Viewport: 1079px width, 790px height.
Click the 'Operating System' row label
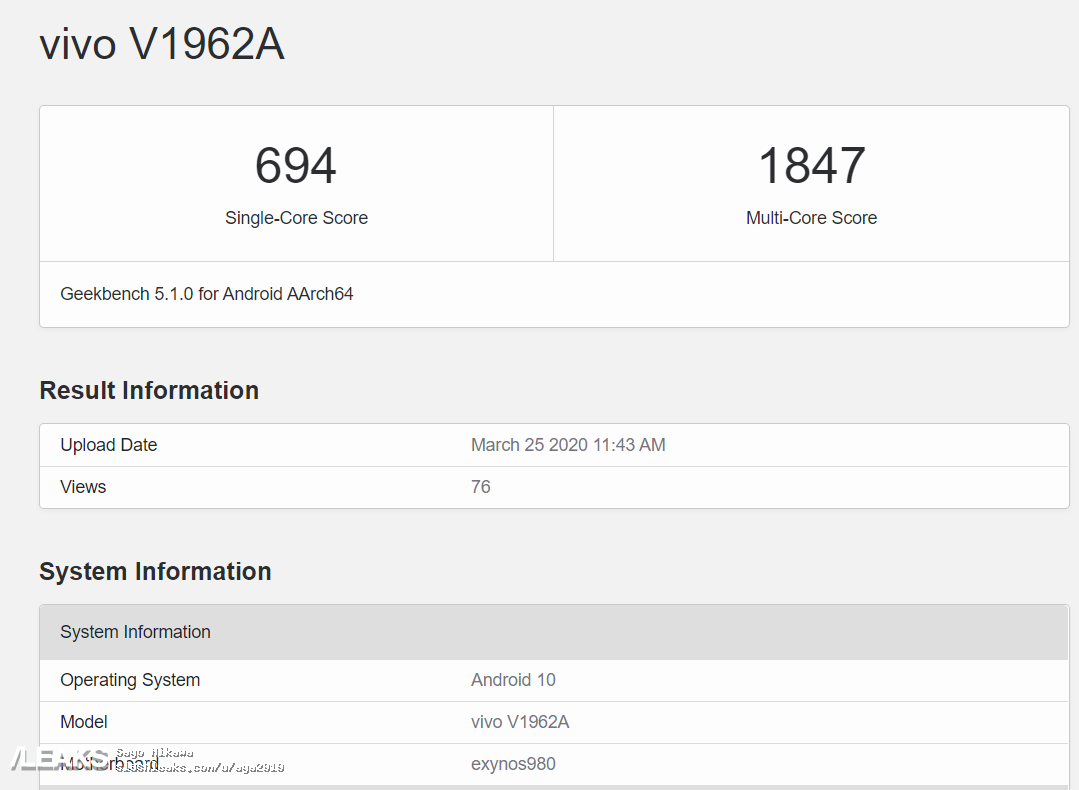coord(130,680)
